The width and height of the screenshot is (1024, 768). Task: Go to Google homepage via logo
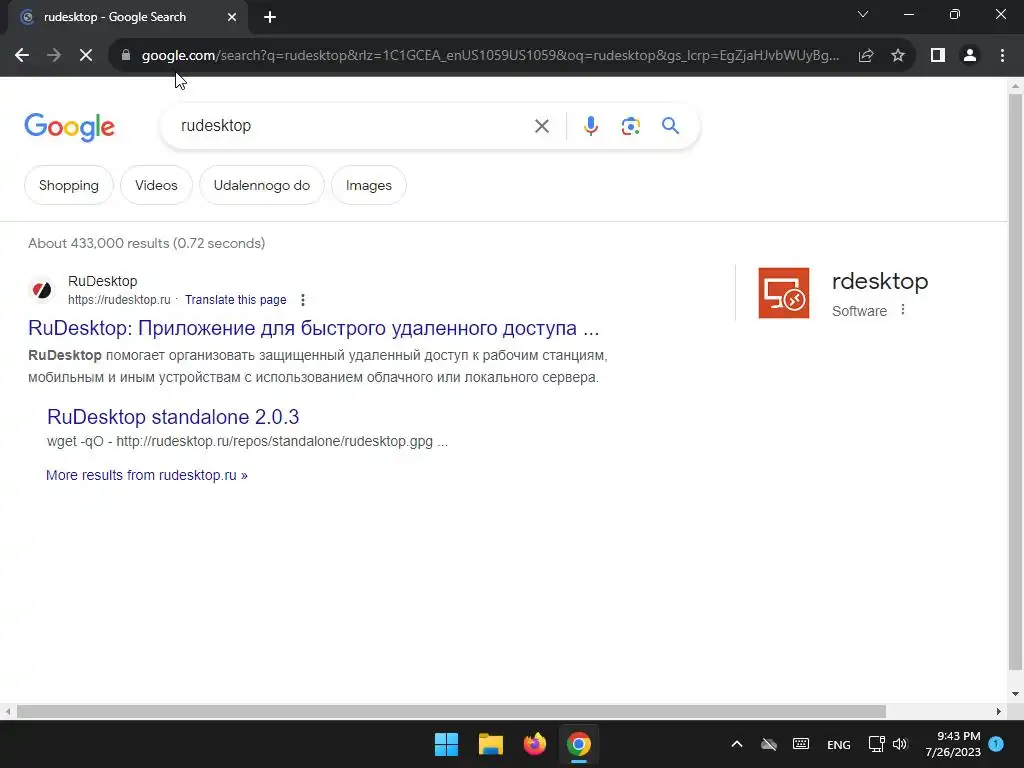coord(69,127)
